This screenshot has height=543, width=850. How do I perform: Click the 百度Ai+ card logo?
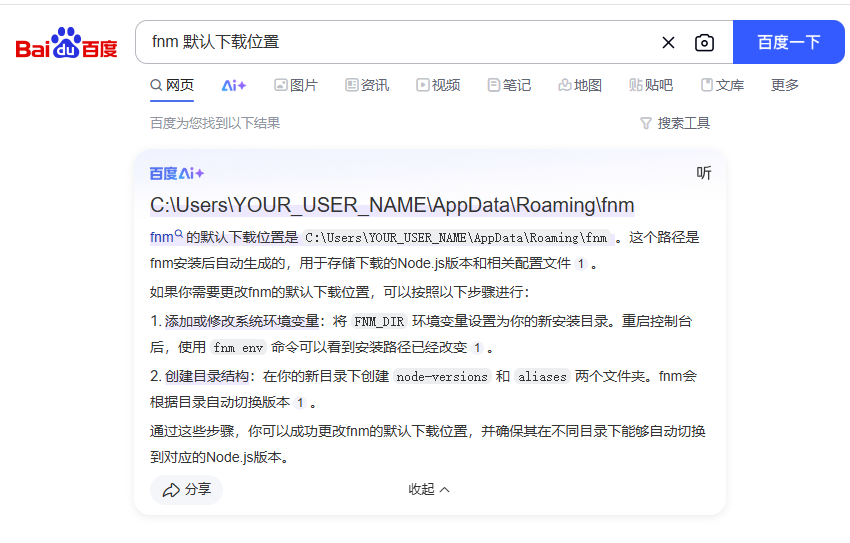177,173
